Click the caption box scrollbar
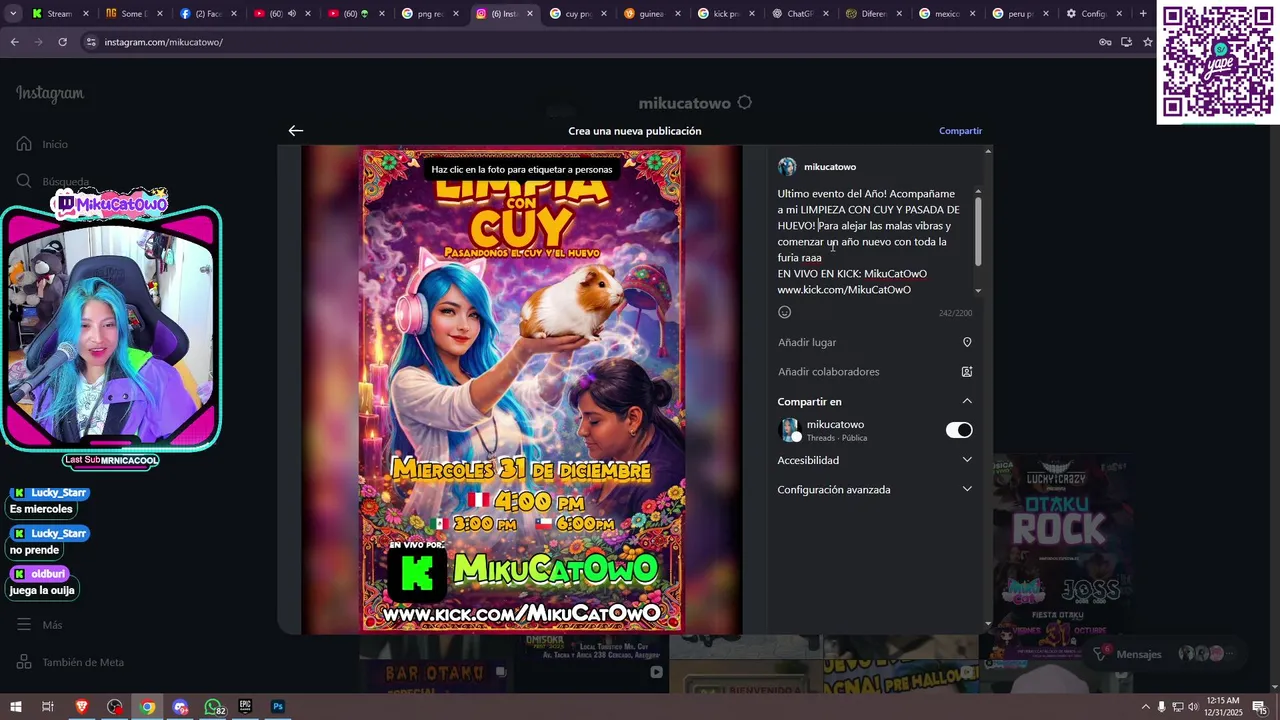The height and width of the screenshot is (720, 1280). pyautogui.click(x=978, y=232)
